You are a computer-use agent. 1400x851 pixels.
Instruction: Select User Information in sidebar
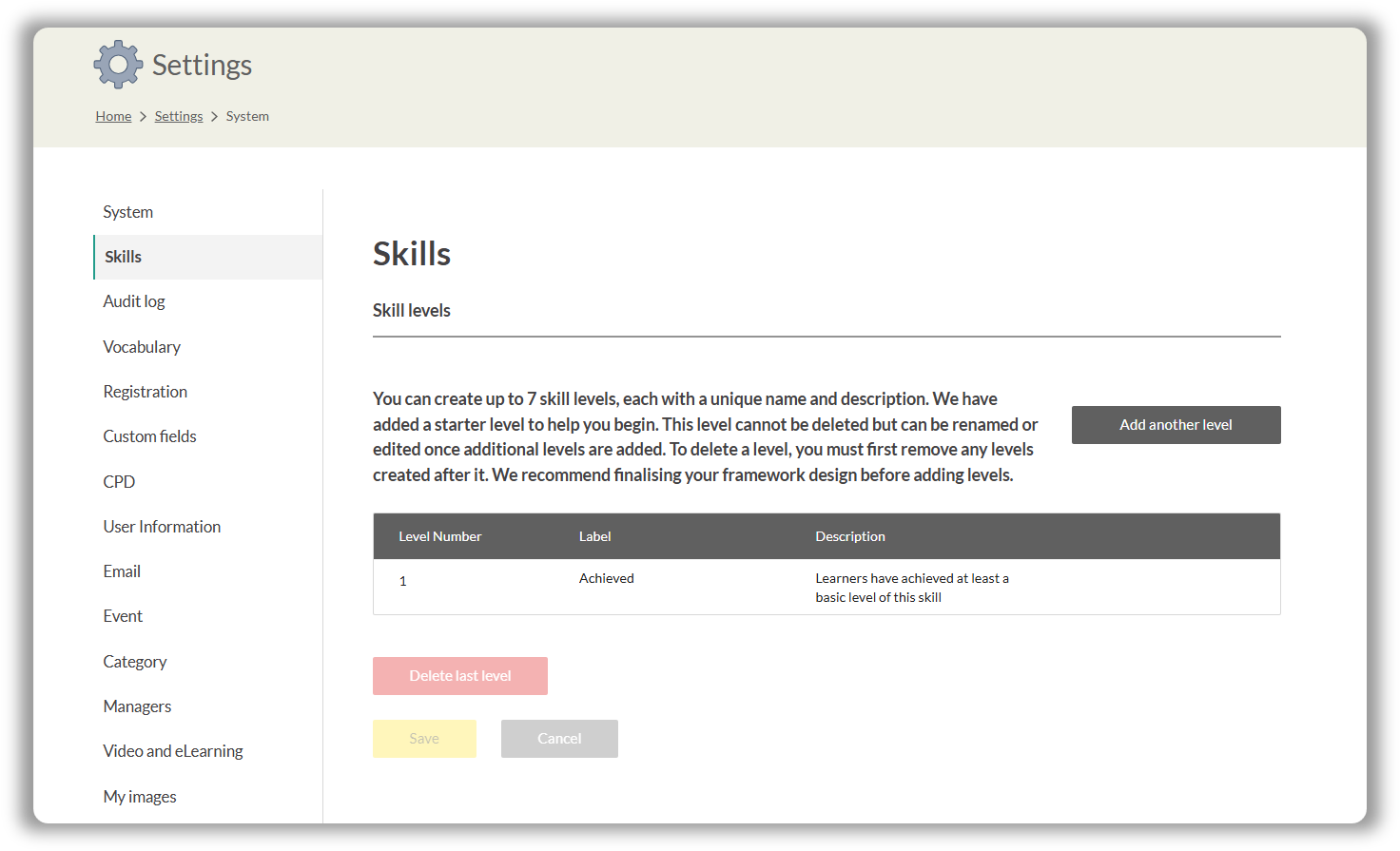point(162,527)
